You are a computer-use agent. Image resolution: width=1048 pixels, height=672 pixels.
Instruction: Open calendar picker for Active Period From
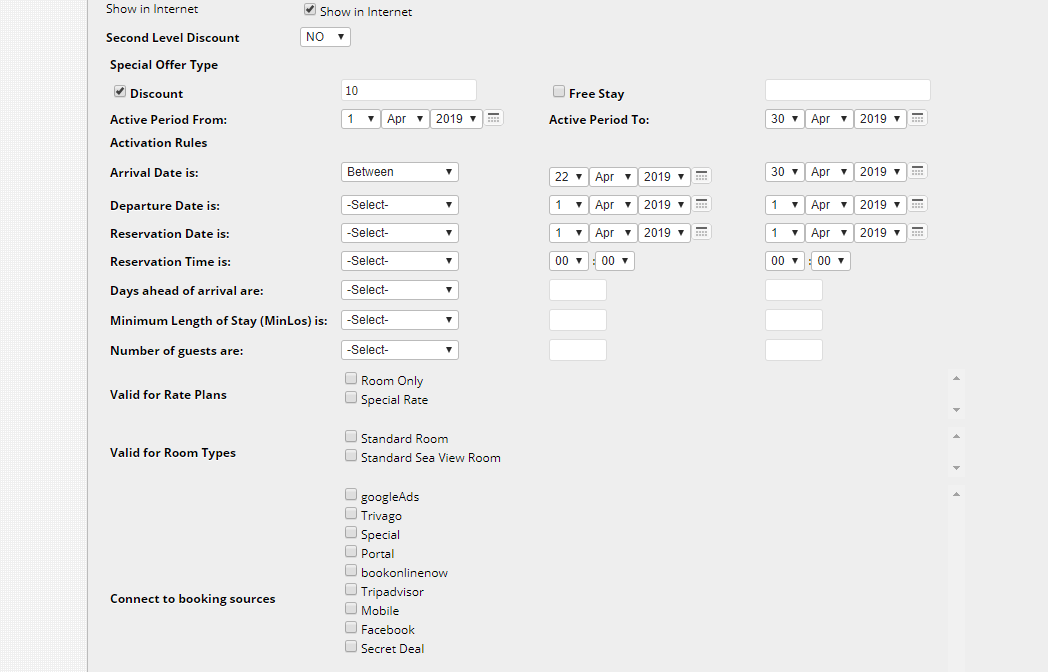pos(493,118)
